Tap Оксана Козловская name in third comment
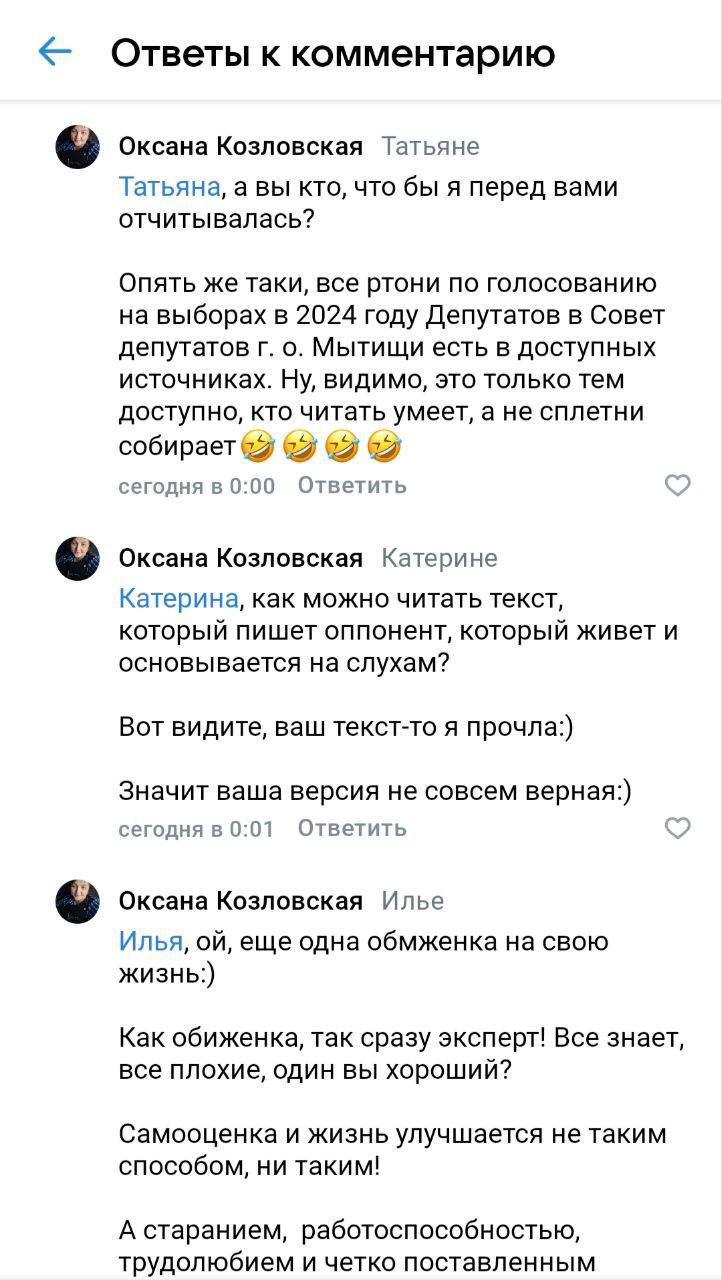The image size is (722, 1280). (240, 901)
